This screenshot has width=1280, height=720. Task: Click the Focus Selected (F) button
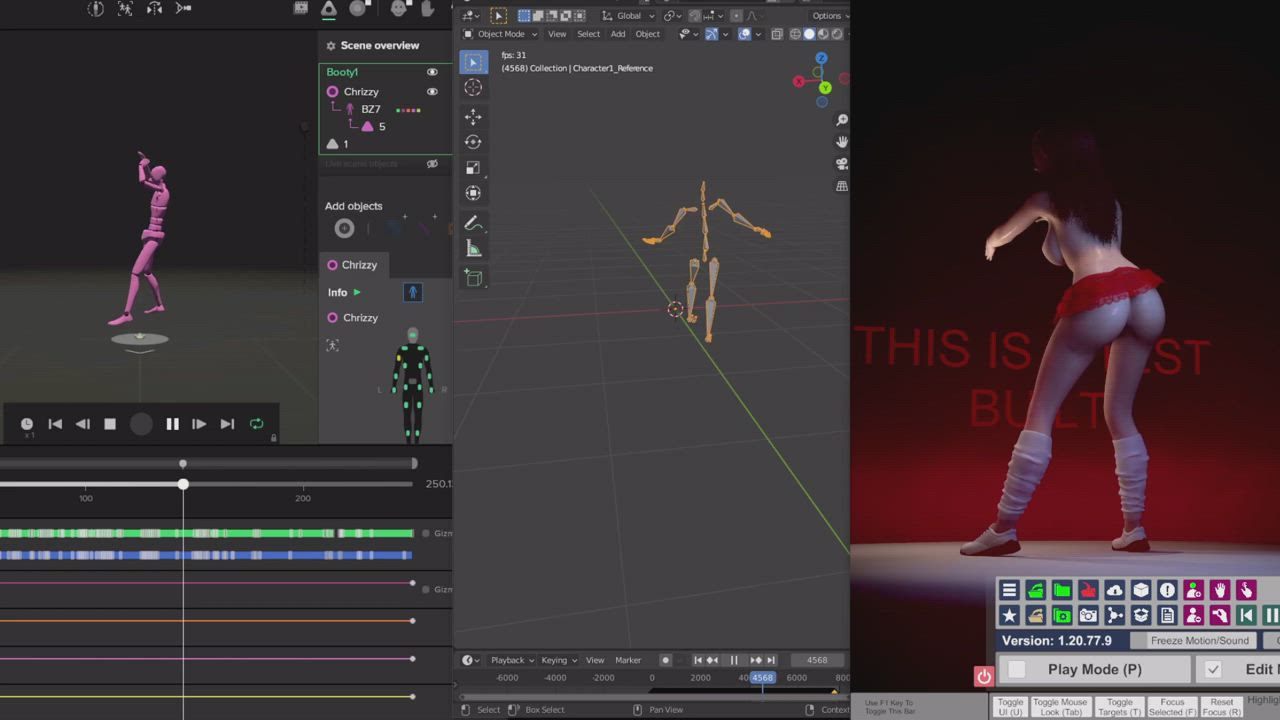(x=1172, y=706)
